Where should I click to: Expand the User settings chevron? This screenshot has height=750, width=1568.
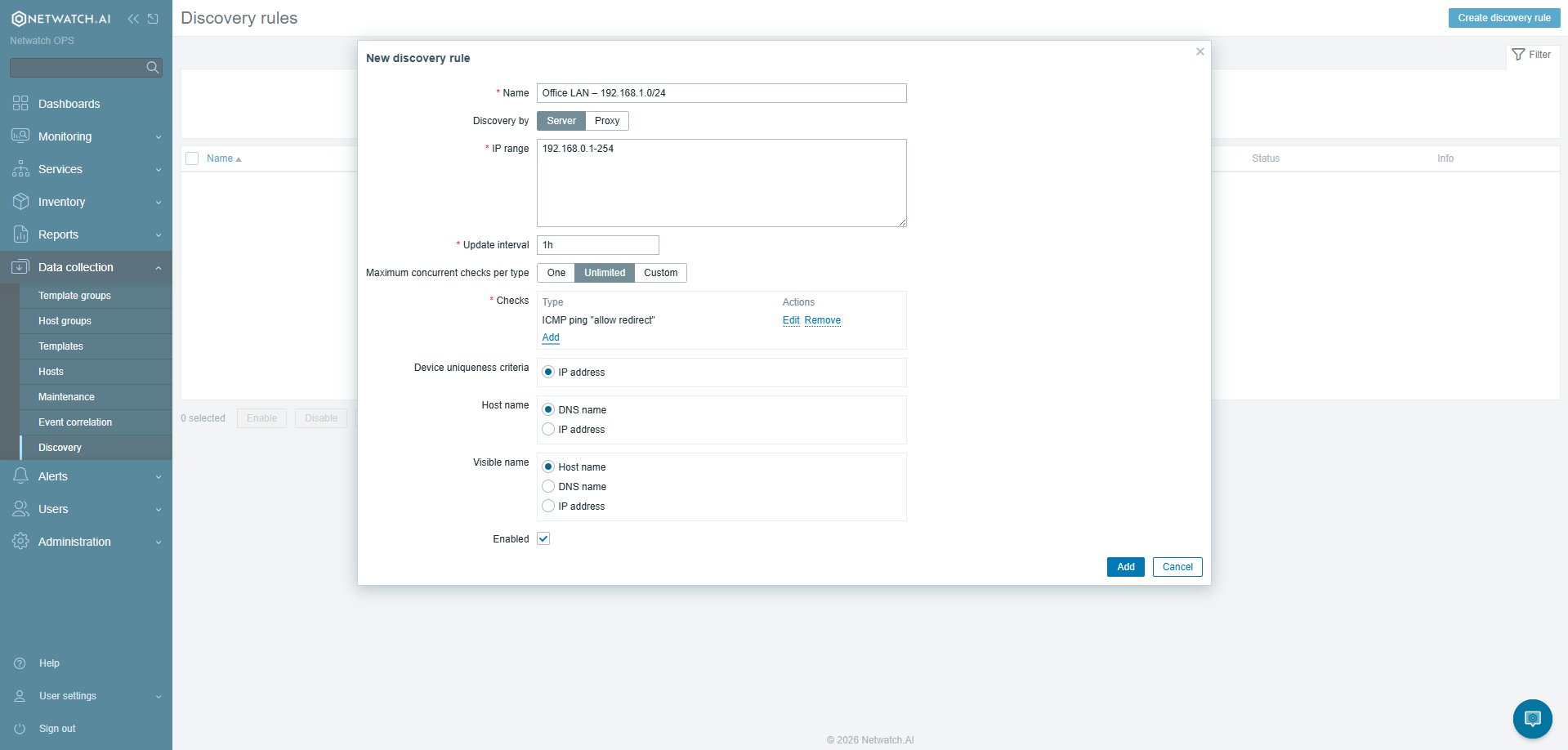click(159, 697)
